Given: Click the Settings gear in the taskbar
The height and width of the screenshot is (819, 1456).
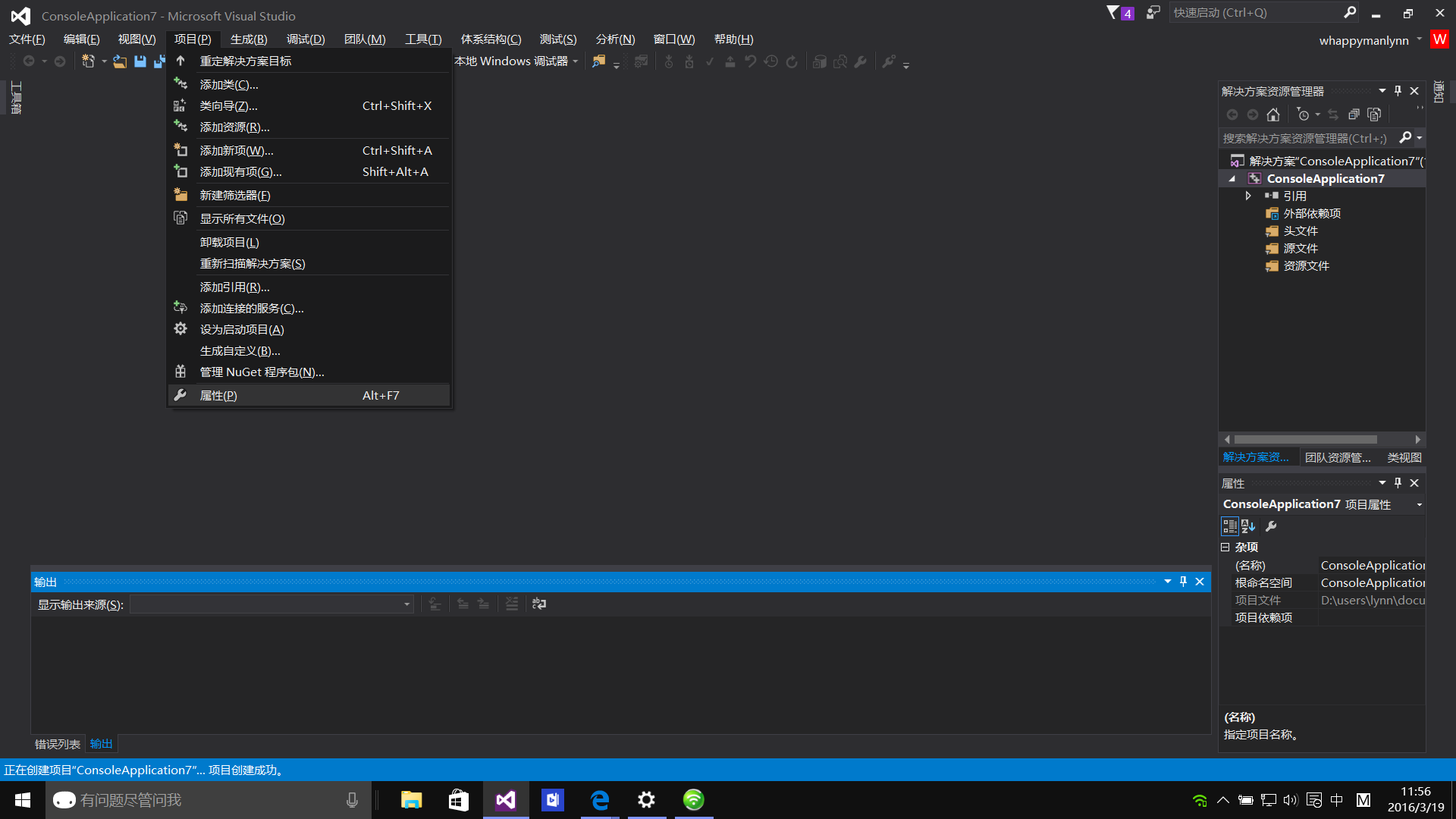Looking at the screenshot, I should click(x=647, y=800).
